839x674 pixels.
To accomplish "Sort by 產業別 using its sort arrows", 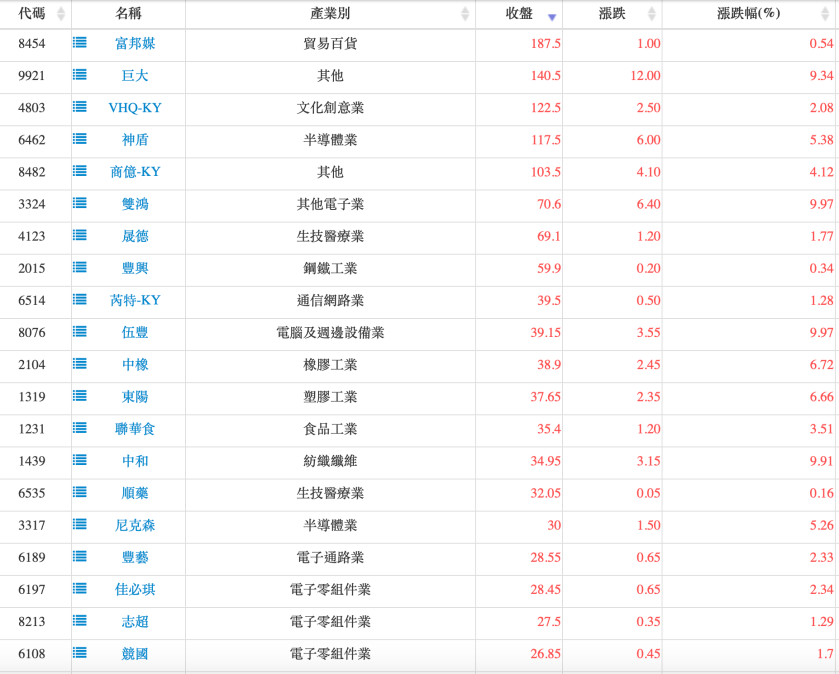I will pyautogui.click(x=464, y=14).
